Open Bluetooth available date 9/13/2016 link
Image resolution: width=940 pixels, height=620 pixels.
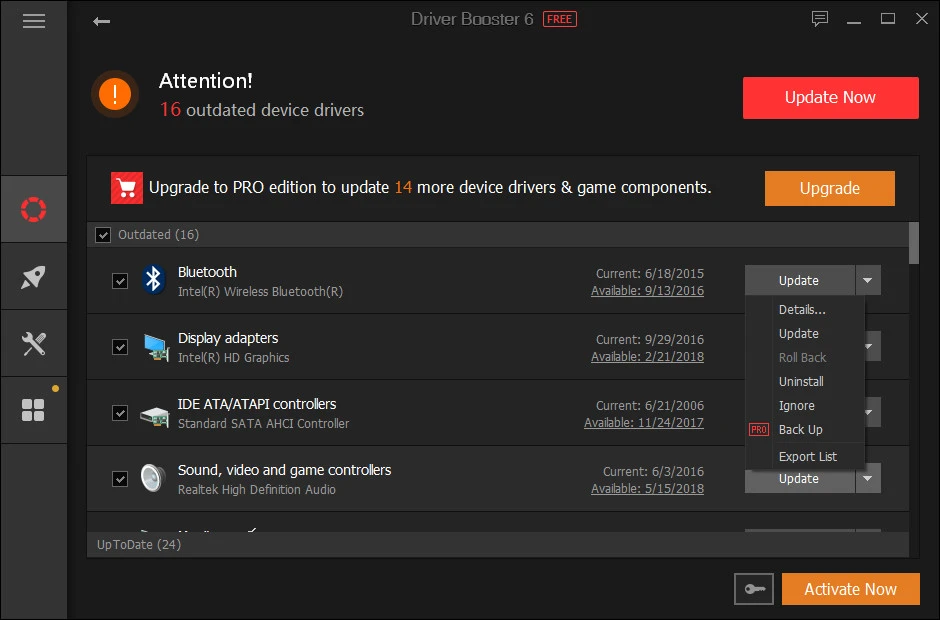tap(647, 291)
